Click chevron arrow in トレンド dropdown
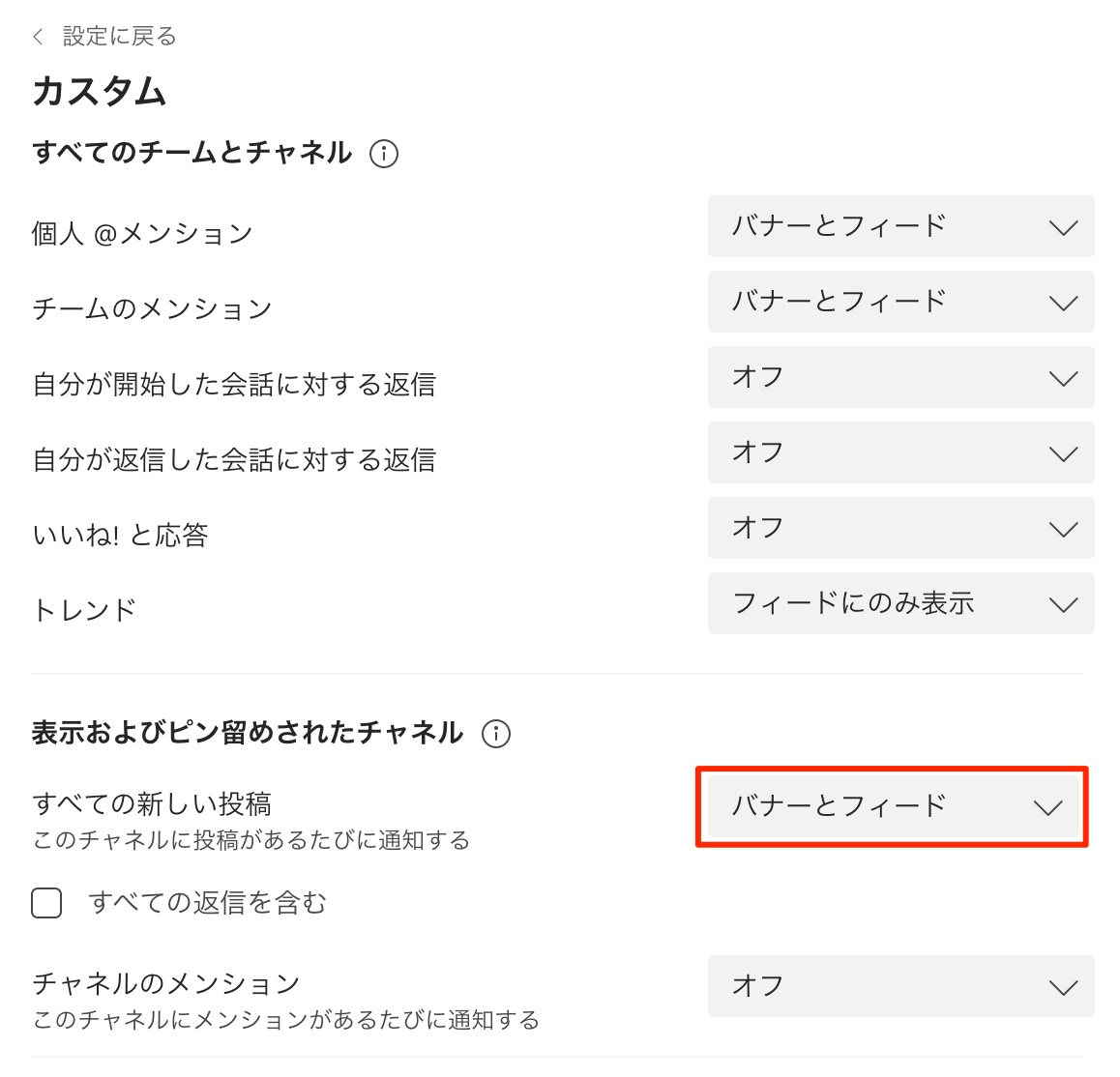This screenshot has height=1077, width=1120. click(x=1063, y=605)
